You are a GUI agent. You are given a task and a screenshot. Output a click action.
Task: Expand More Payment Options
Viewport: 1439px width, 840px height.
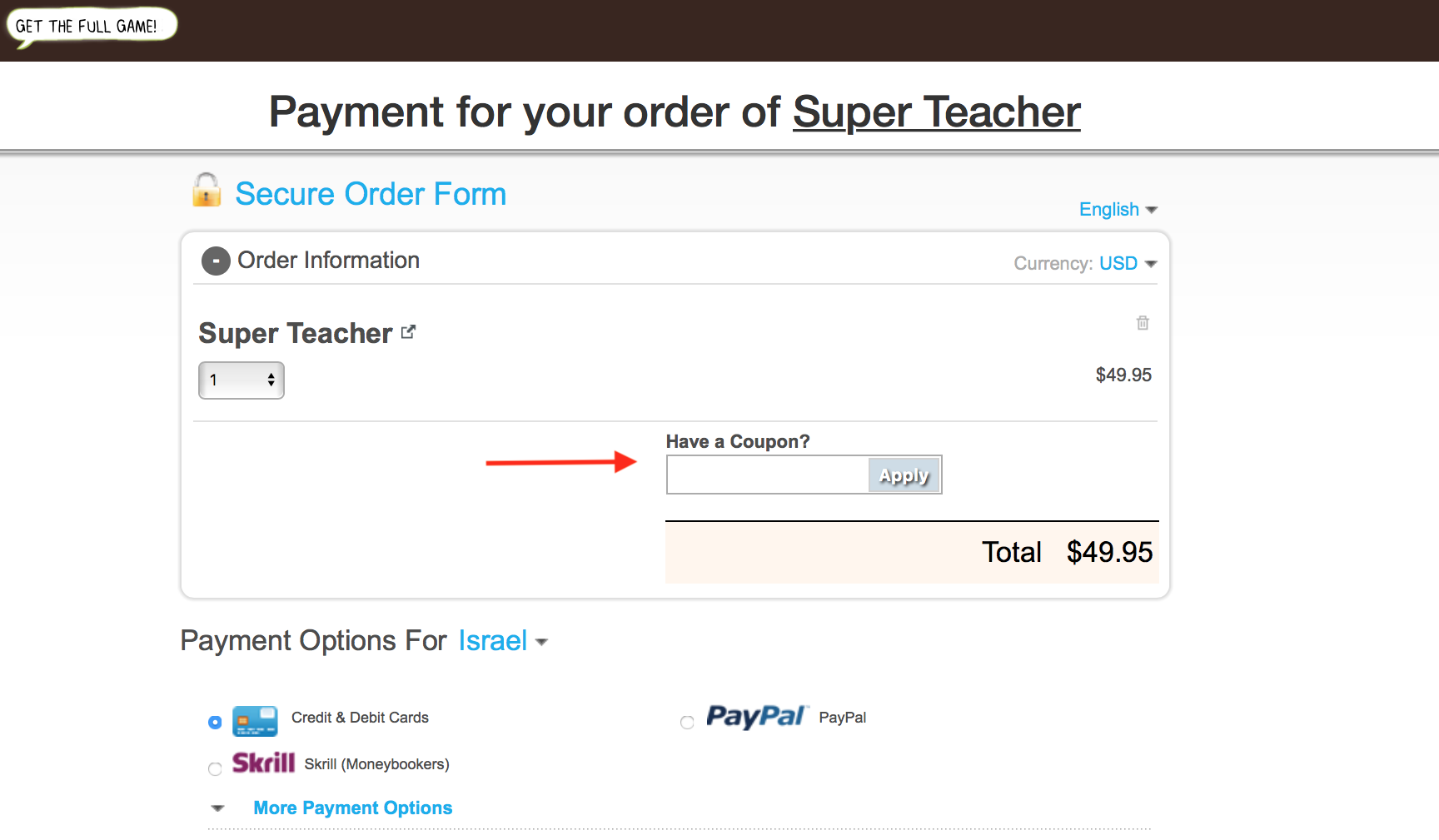click(x=352, y=808)
